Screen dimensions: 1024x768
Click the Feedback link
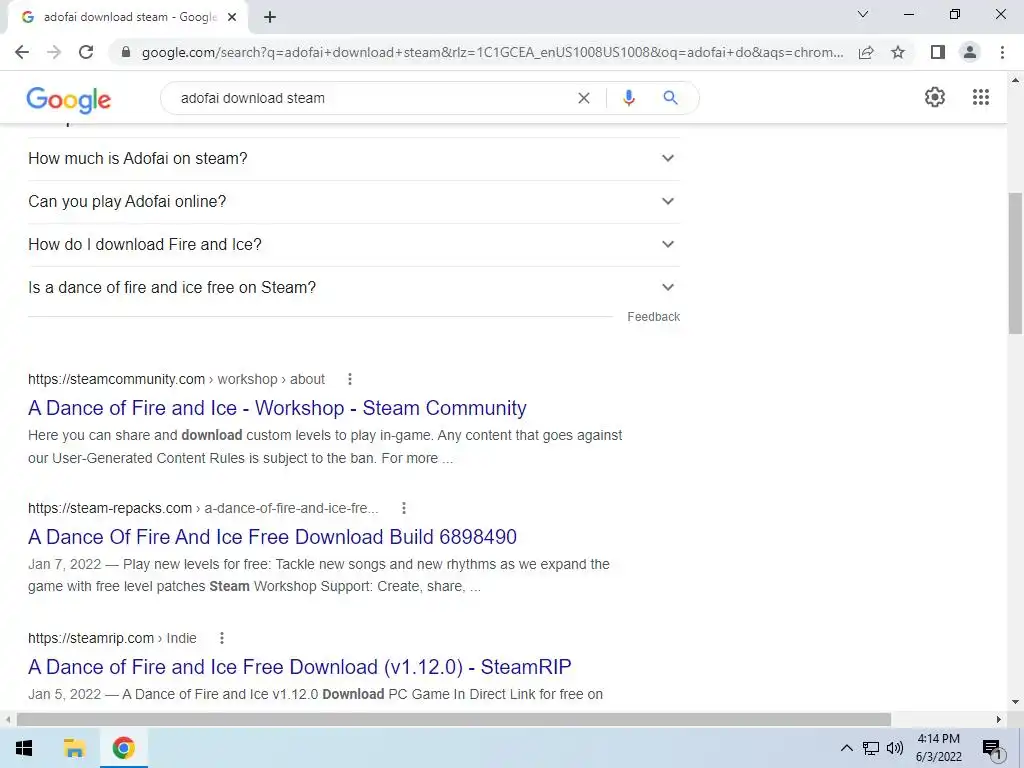(654, 317)
